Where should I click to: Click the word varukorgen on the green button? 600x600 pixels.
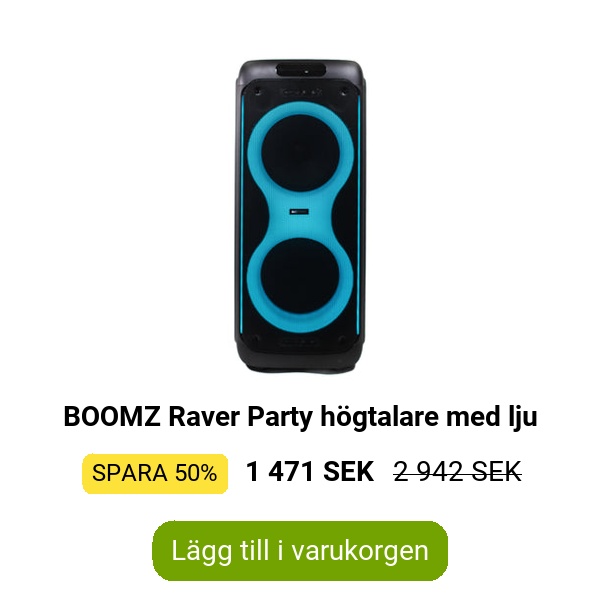(360, 552)
